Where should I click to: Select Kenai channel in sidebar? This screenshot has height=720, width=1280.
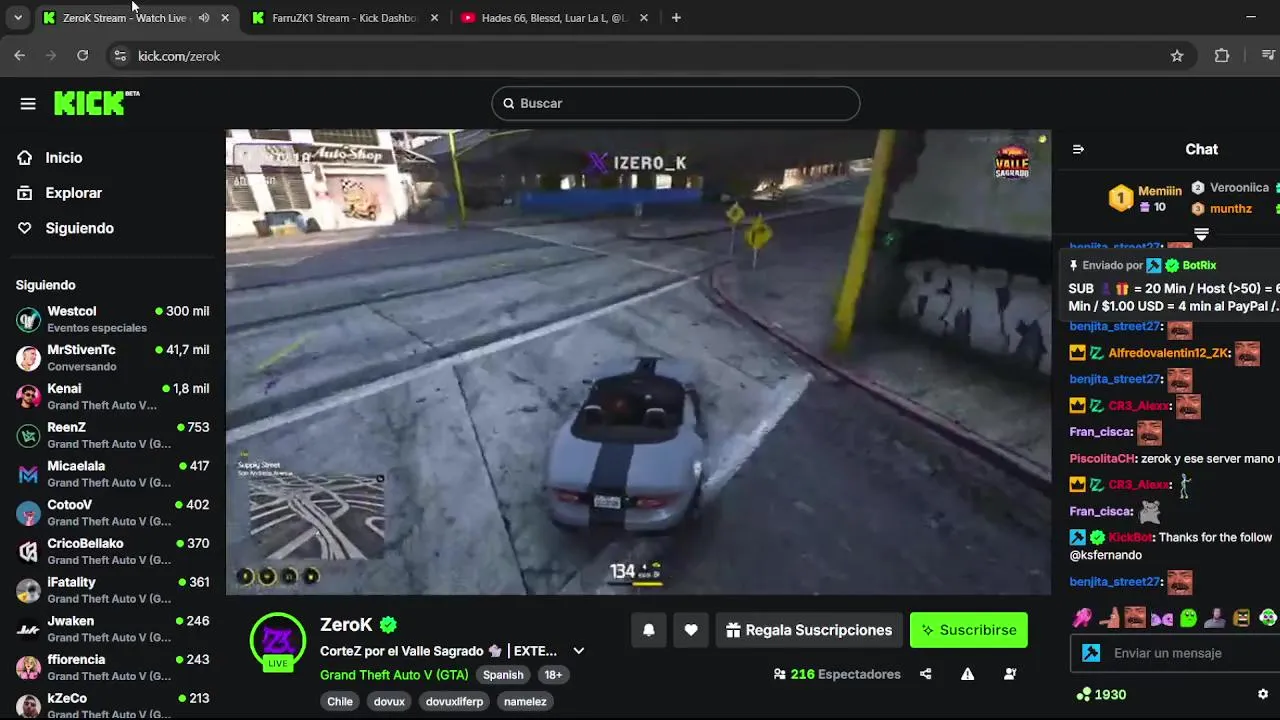tap(113, 397)
